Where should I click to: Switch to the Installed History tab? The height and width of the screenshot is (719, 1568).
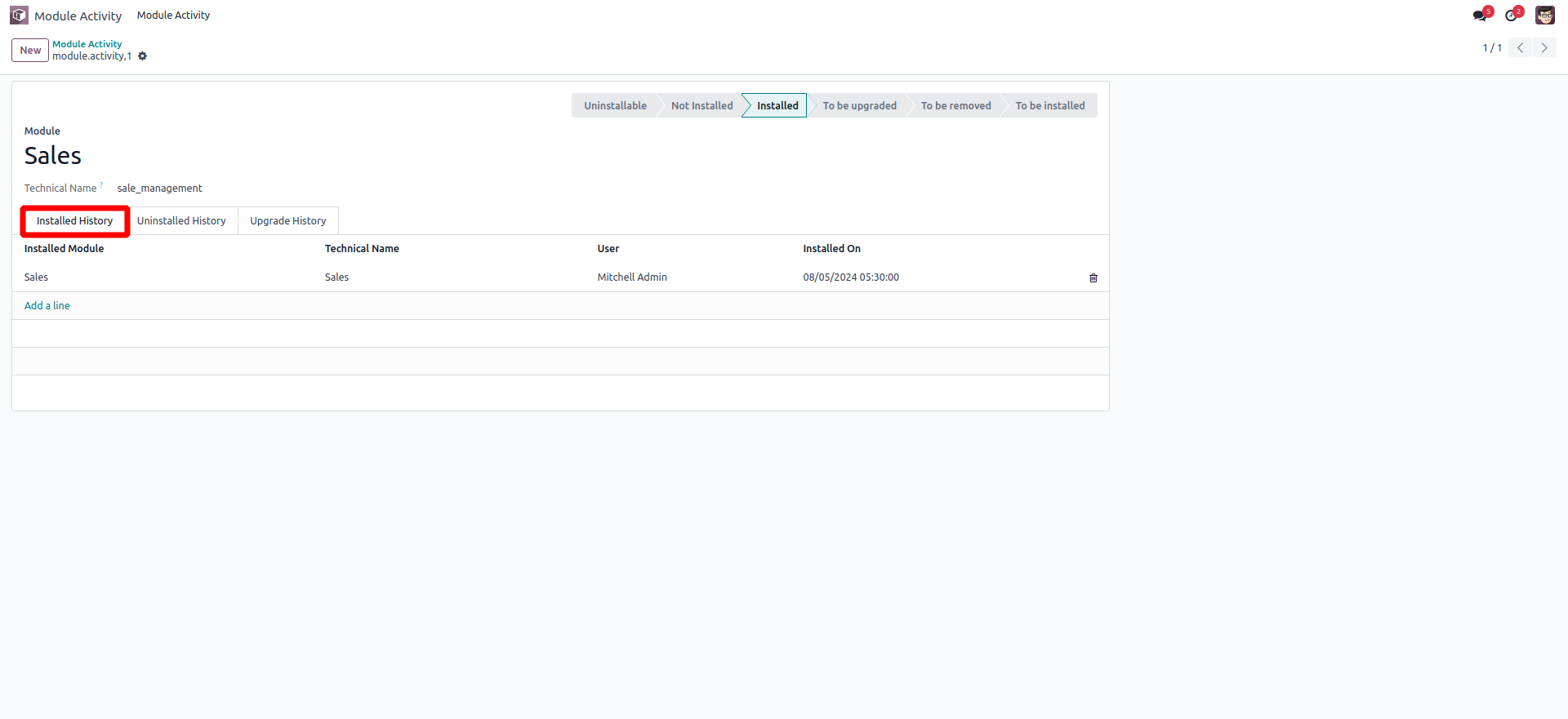click(74, 221)
